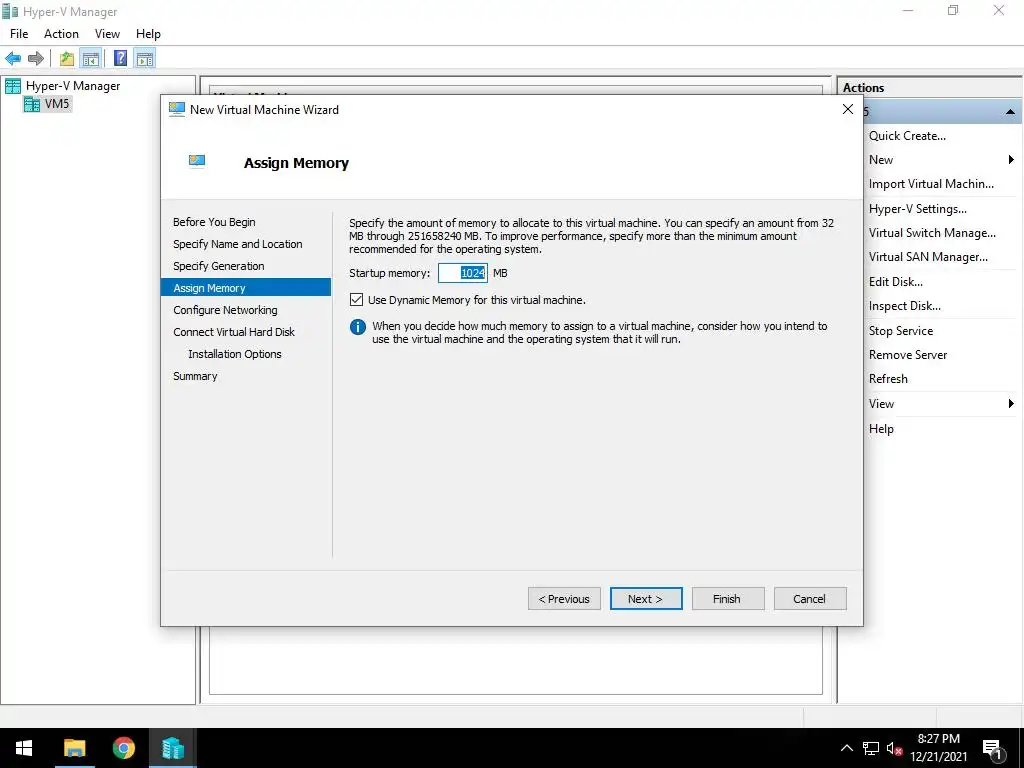This screenshot has width=1024, height=768.
Task: Click the Hyper-V Manager taskbar icon
Action: pos(173,748)
